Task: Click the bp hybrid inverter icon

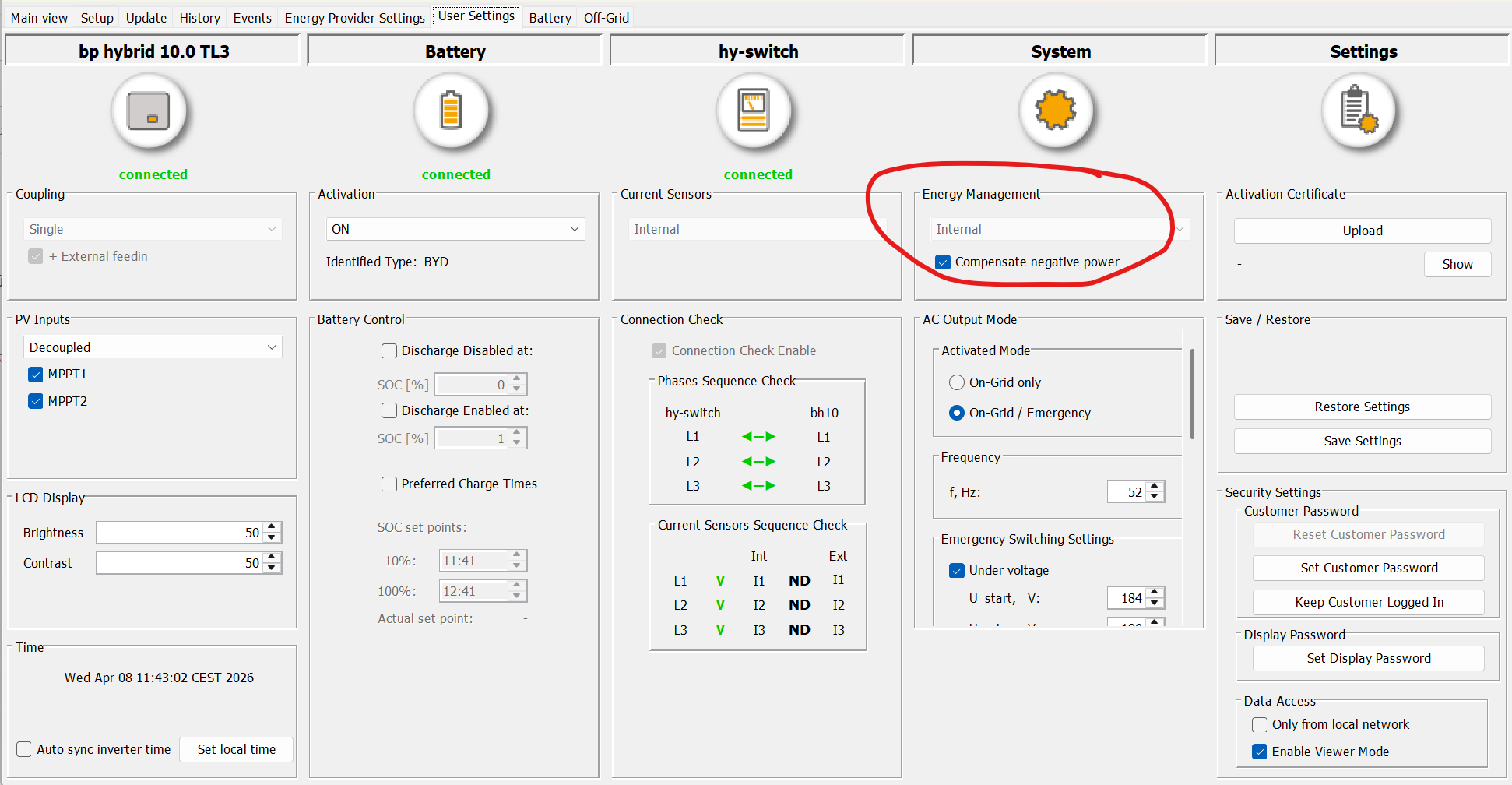Action: 149,111
